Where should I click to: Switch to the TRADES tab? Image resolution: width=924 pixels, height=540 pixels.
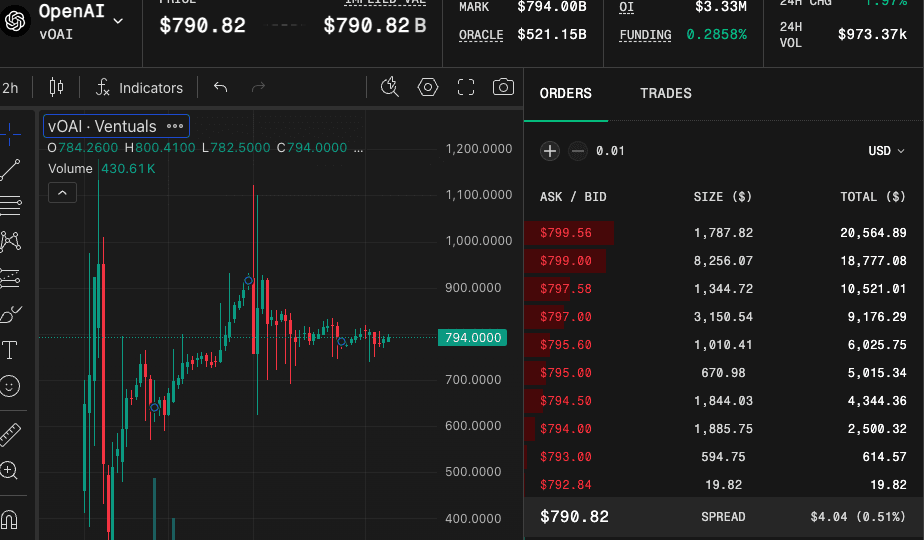(666, 93)
